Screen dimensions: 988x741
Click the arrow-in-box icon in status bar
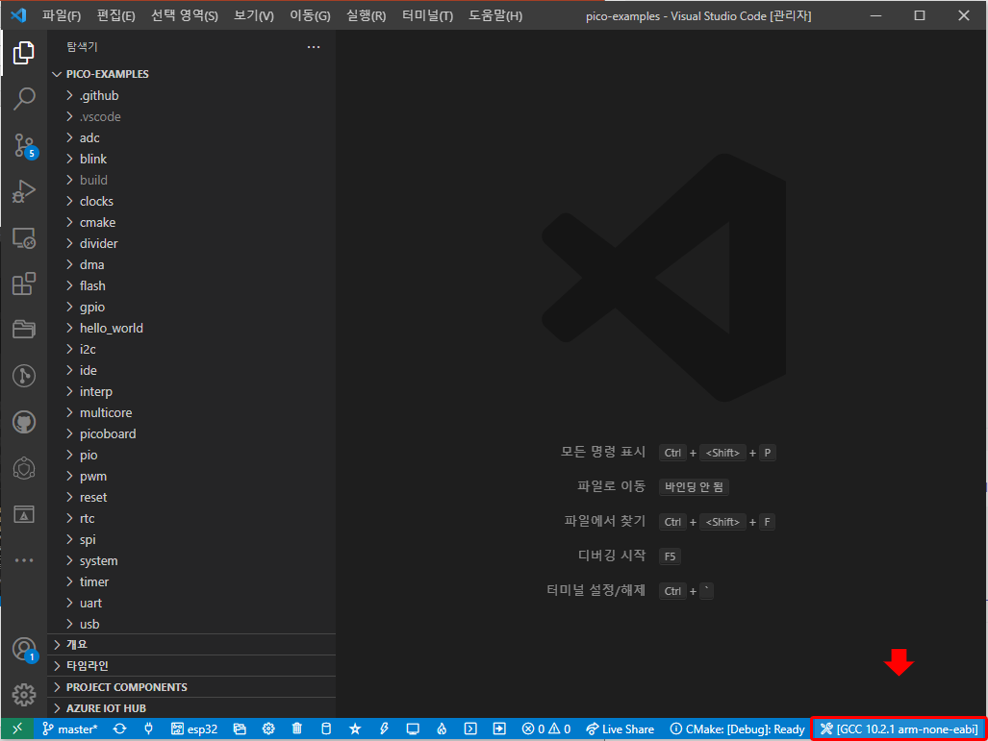(499, 729)
